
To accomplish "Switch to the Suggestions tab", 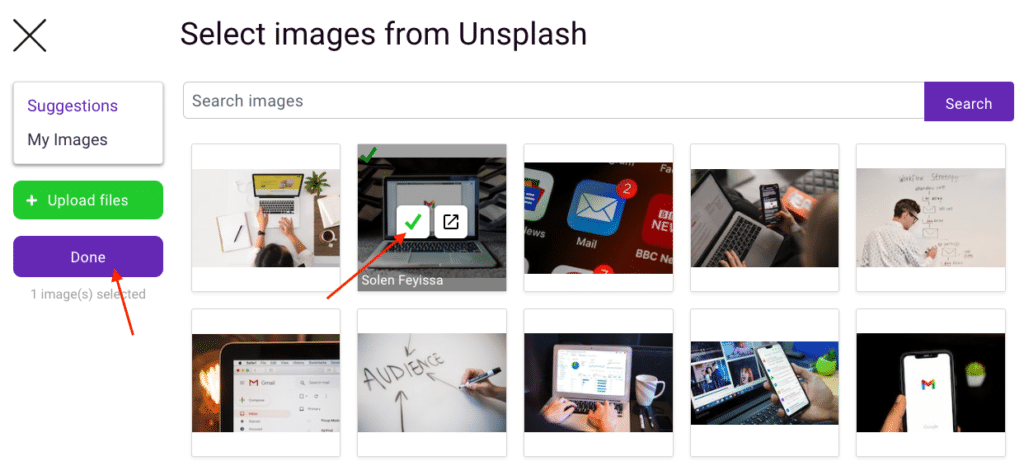I will pos(72,106).
